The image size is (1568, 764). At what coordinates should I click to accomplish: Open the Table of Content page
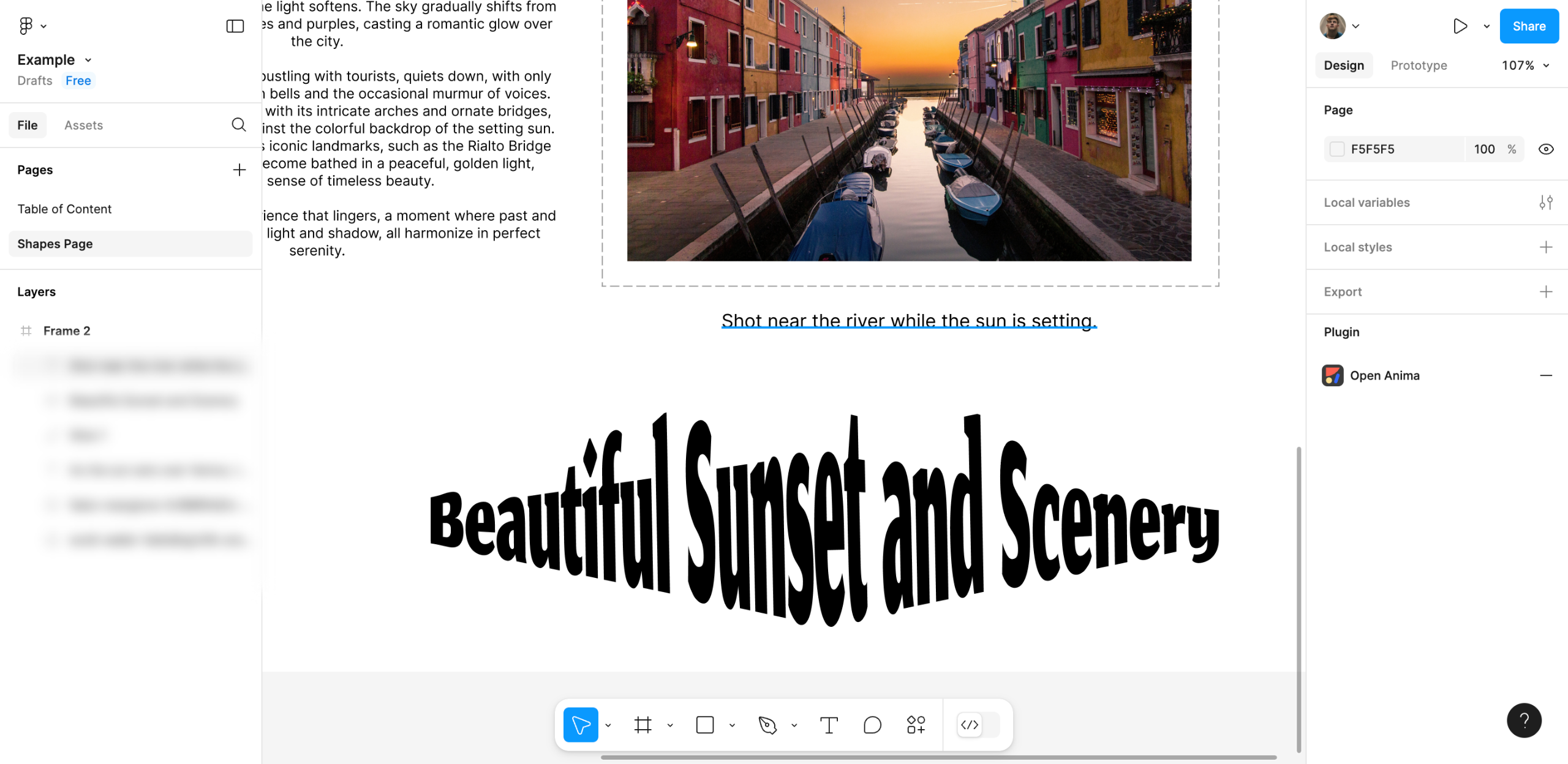click(64, 209)
